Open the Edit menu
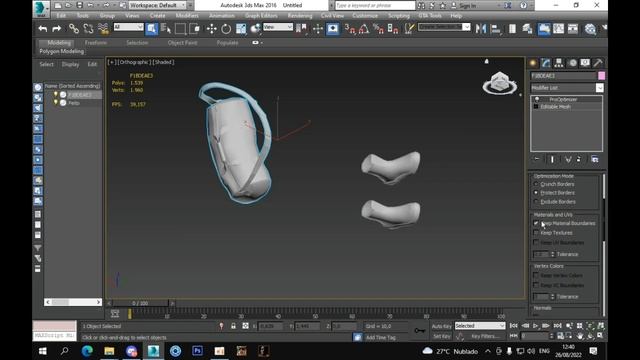 (x=61, y=16)
